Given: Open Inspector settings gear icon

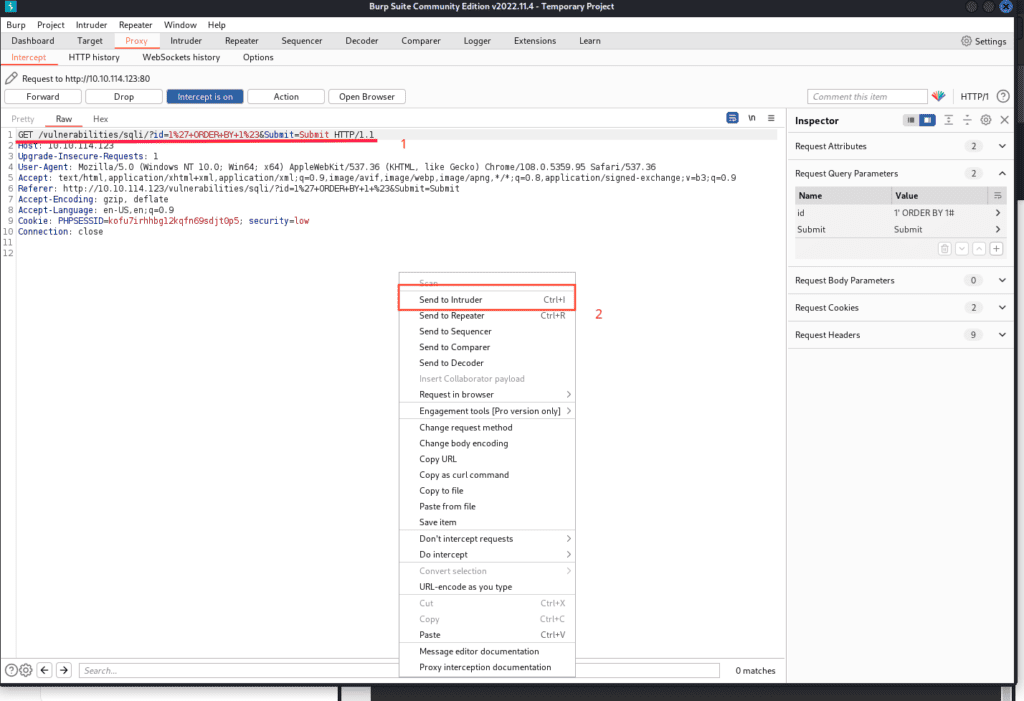Looking at the screenshot, I should (986, 120).
